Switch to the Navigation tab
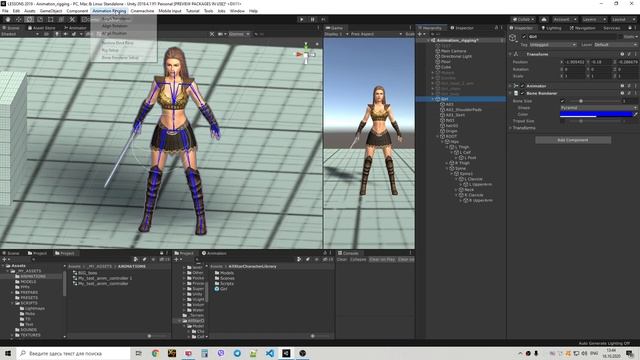Viewport: 640px width, 360px height. [582, 28]
